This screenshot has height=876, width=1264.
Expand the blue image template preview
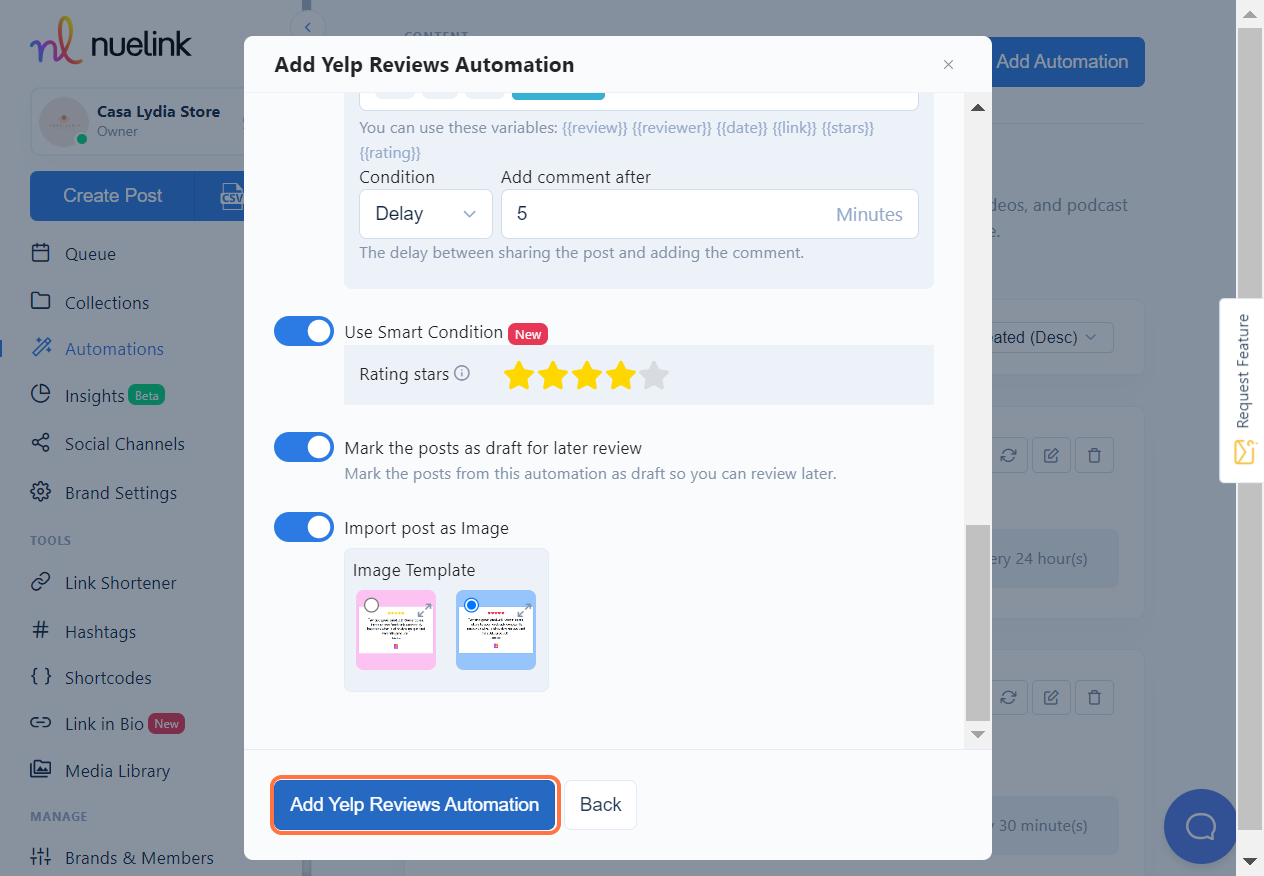point(525,609)
